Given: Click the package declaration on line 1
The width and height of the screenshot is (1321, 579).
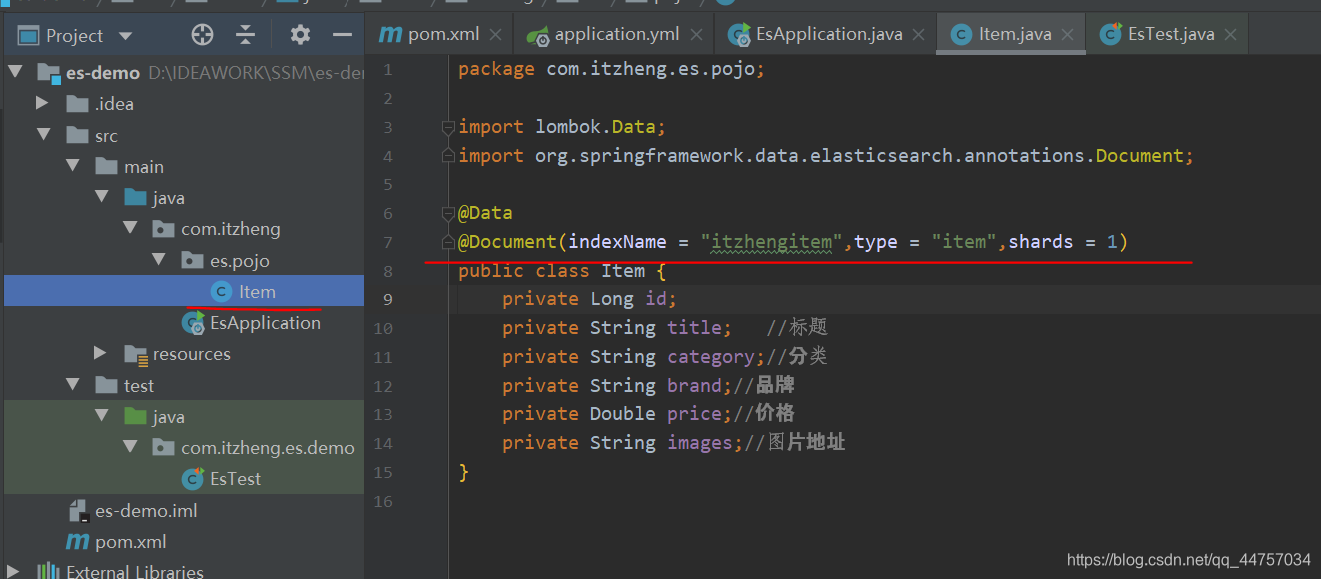Looking at the screenshot, I should pyautogui.click(x=612, y=70).
